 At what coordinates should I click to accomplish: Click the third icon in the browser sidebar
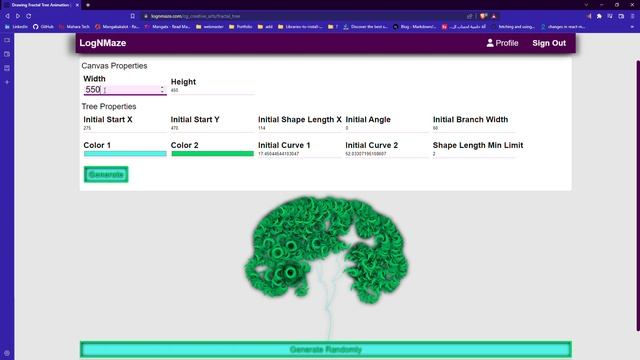7,68
